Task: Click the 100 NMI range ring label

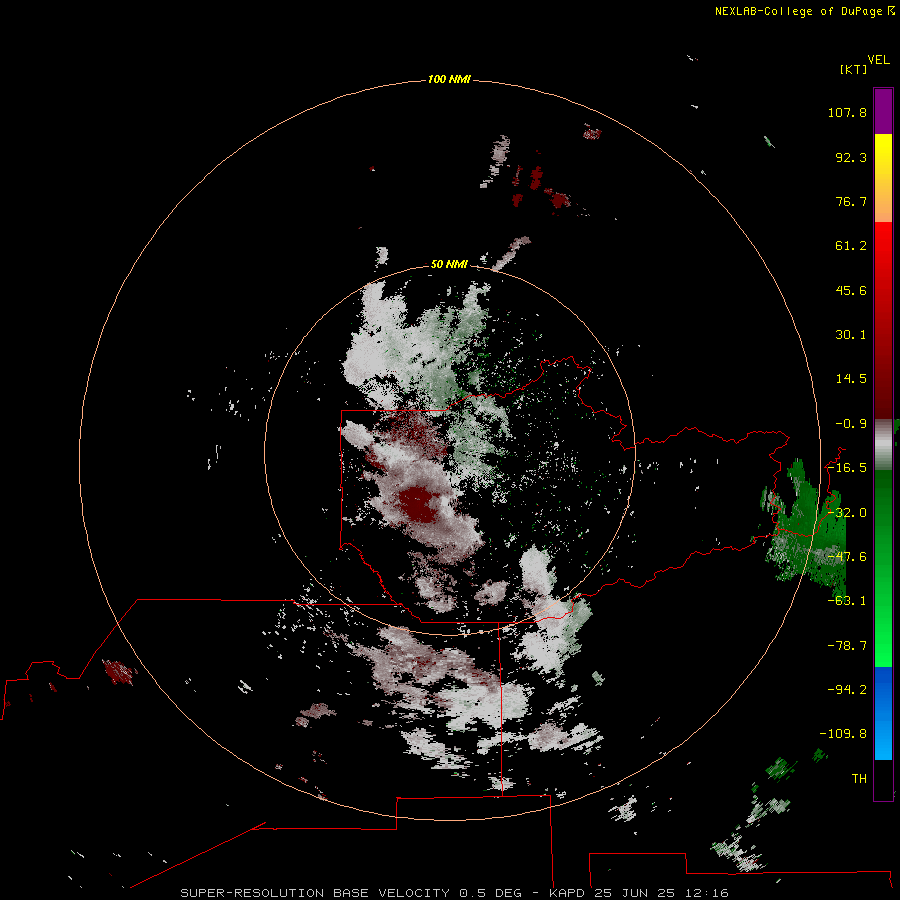Action: tap(449, 79)
